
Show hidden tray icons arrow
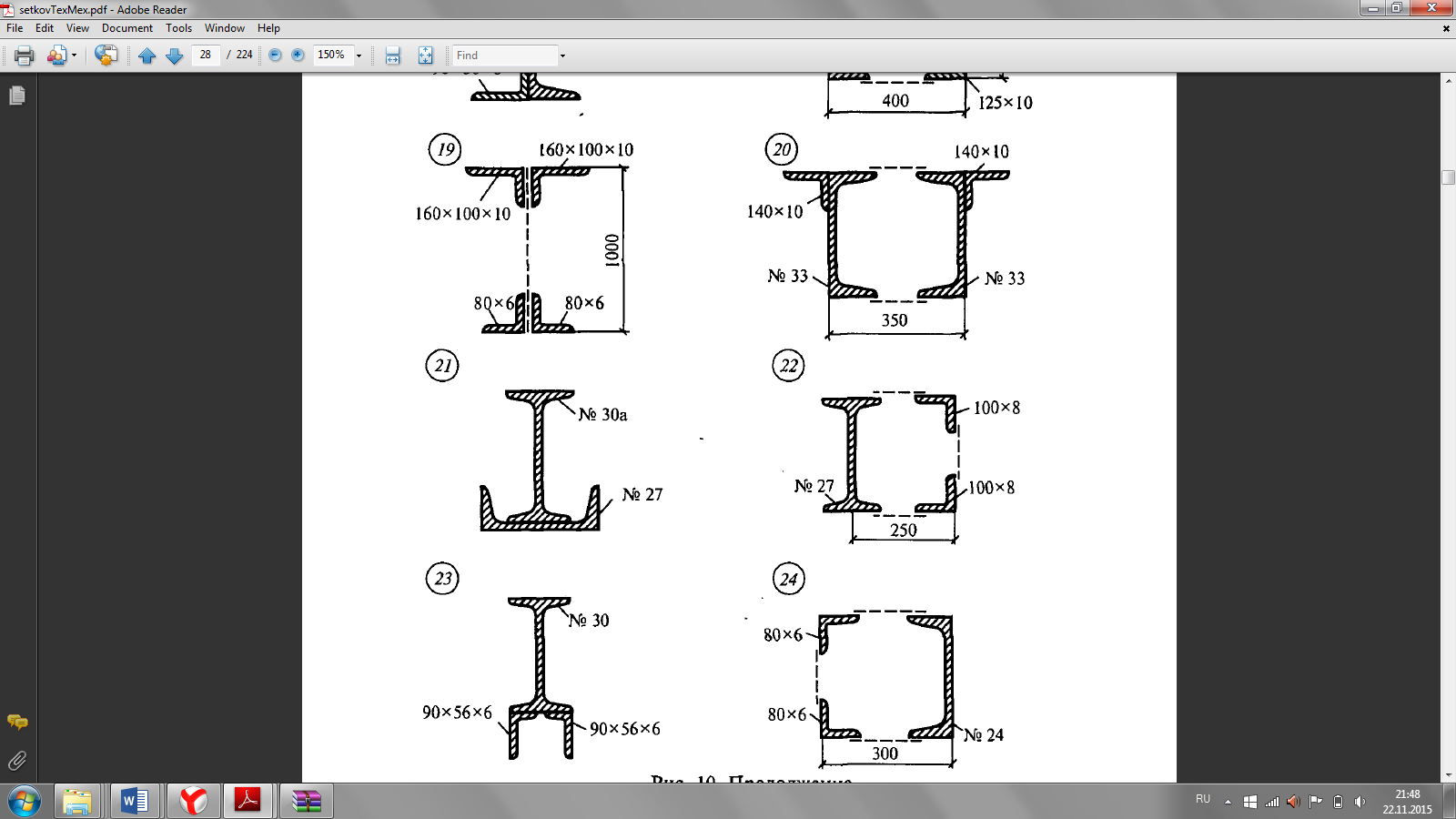tap(1228, 802)
